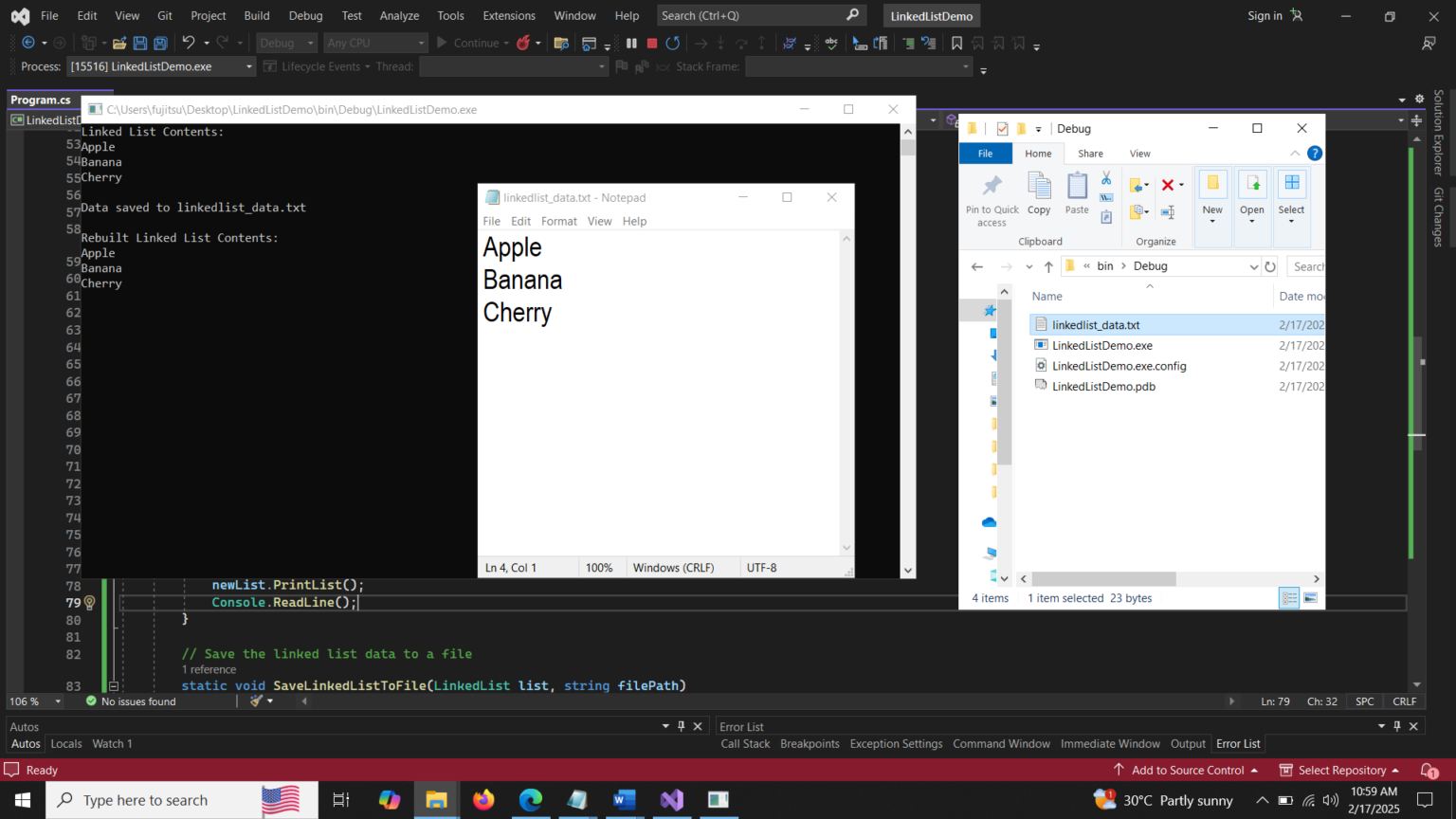Open the Debug menu

pyautogui.click(x=305, y=15)
